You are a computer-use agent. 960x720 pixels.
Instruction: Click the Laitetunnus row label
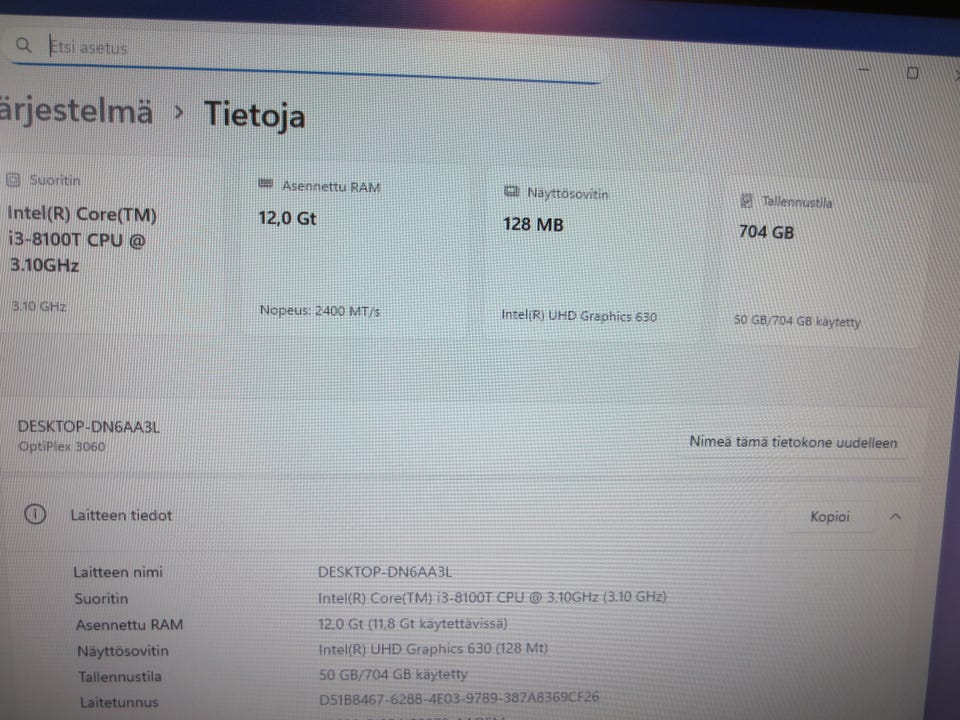119,702
